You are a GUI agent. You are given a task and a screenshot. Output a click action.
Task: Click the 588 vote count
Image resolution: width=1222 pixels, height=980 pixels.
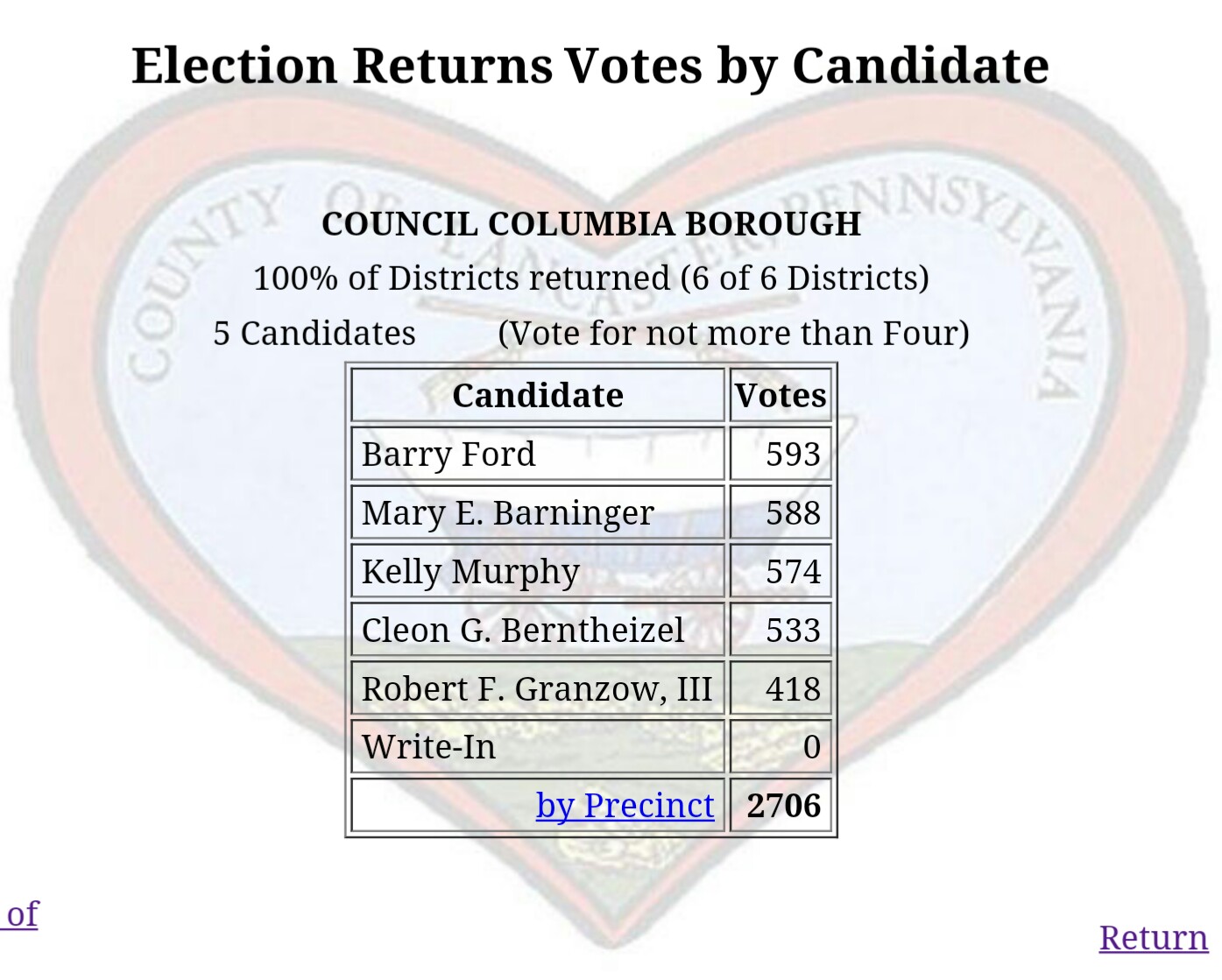(x=792, y=513)
